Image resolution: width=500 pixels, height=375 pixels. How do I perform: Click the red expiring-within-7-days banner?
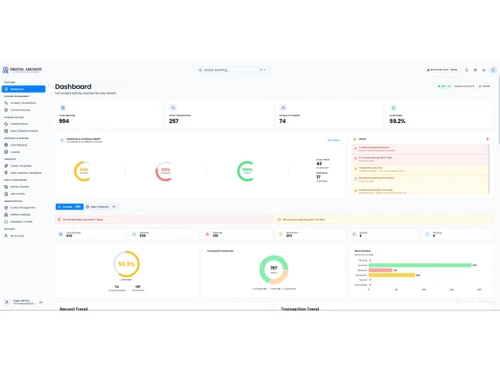pyautogui.click(x=164, y=220)
